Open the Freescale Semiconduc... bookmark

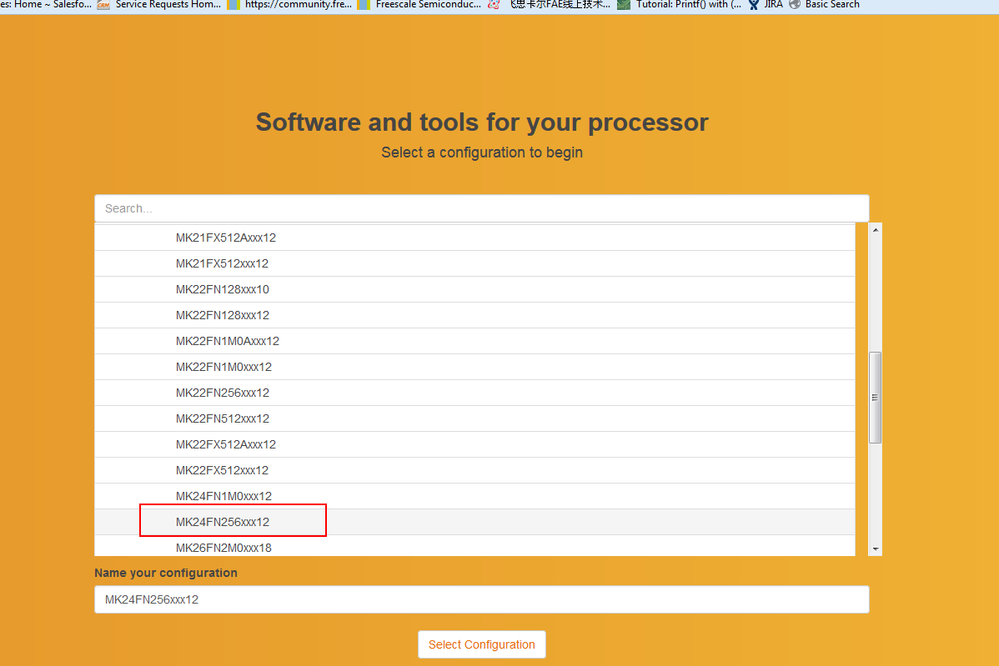coord(420,5)
